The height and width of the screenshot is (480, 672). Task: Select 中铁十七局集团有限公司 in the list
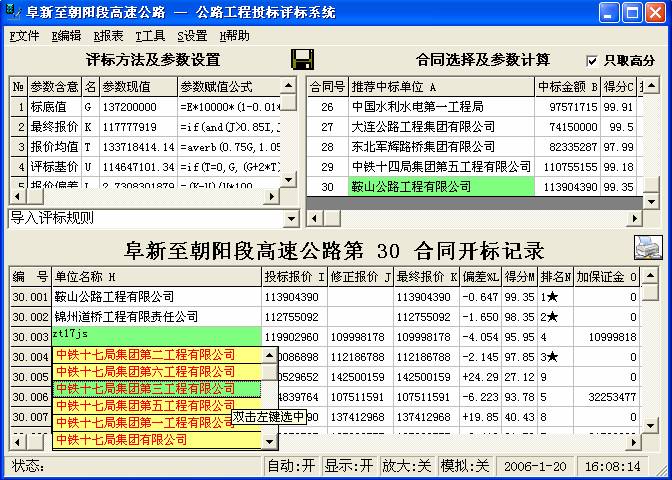[x=157, y=440]
